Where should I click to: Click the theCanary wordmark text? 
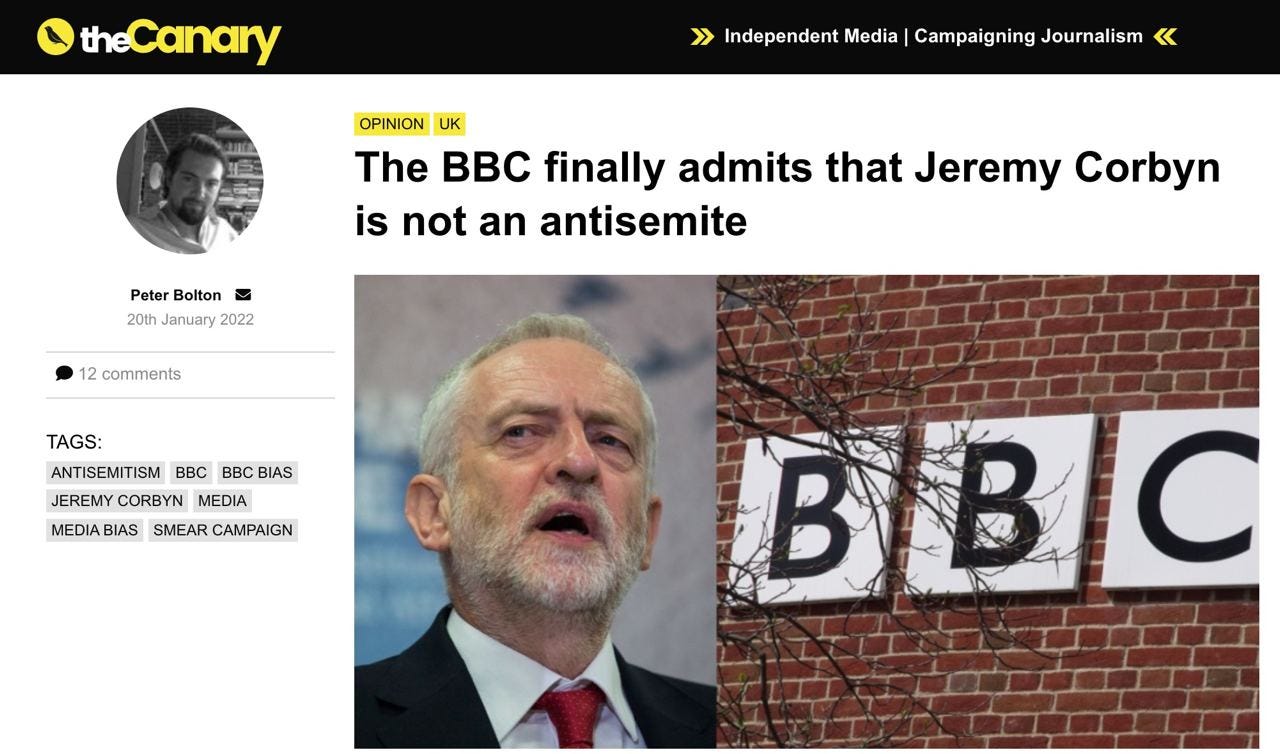[x=180, y=40]
